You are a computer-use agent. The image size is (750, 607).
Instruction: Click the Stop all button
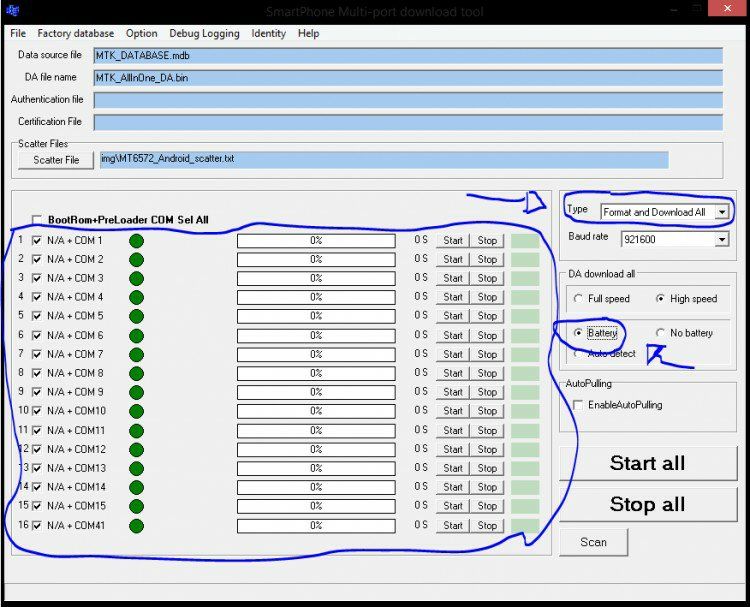pos(648,504)
